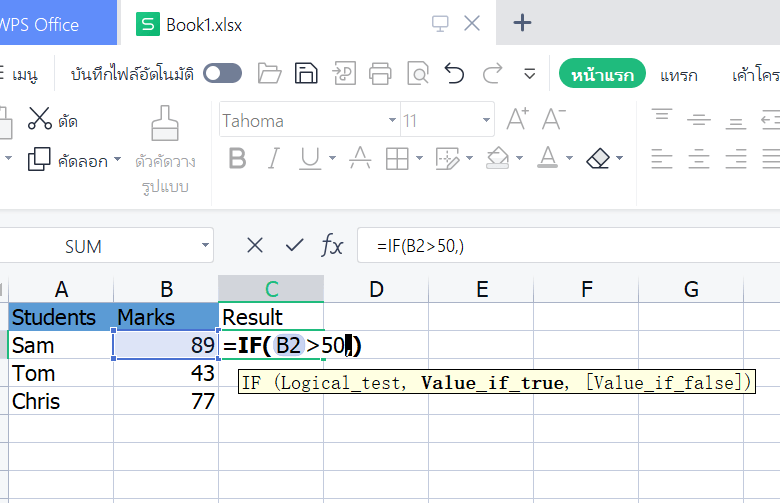Toggle Italic formatting

(x=273, y=159)
